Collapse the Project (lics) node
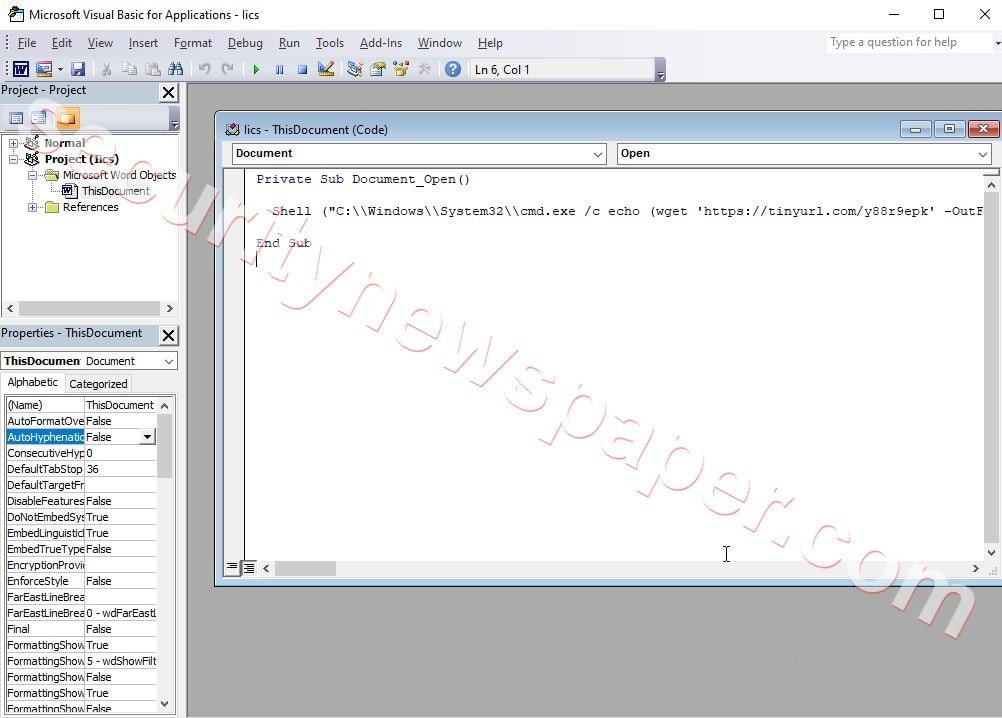The image size is (1002, 718). [13, 159]
